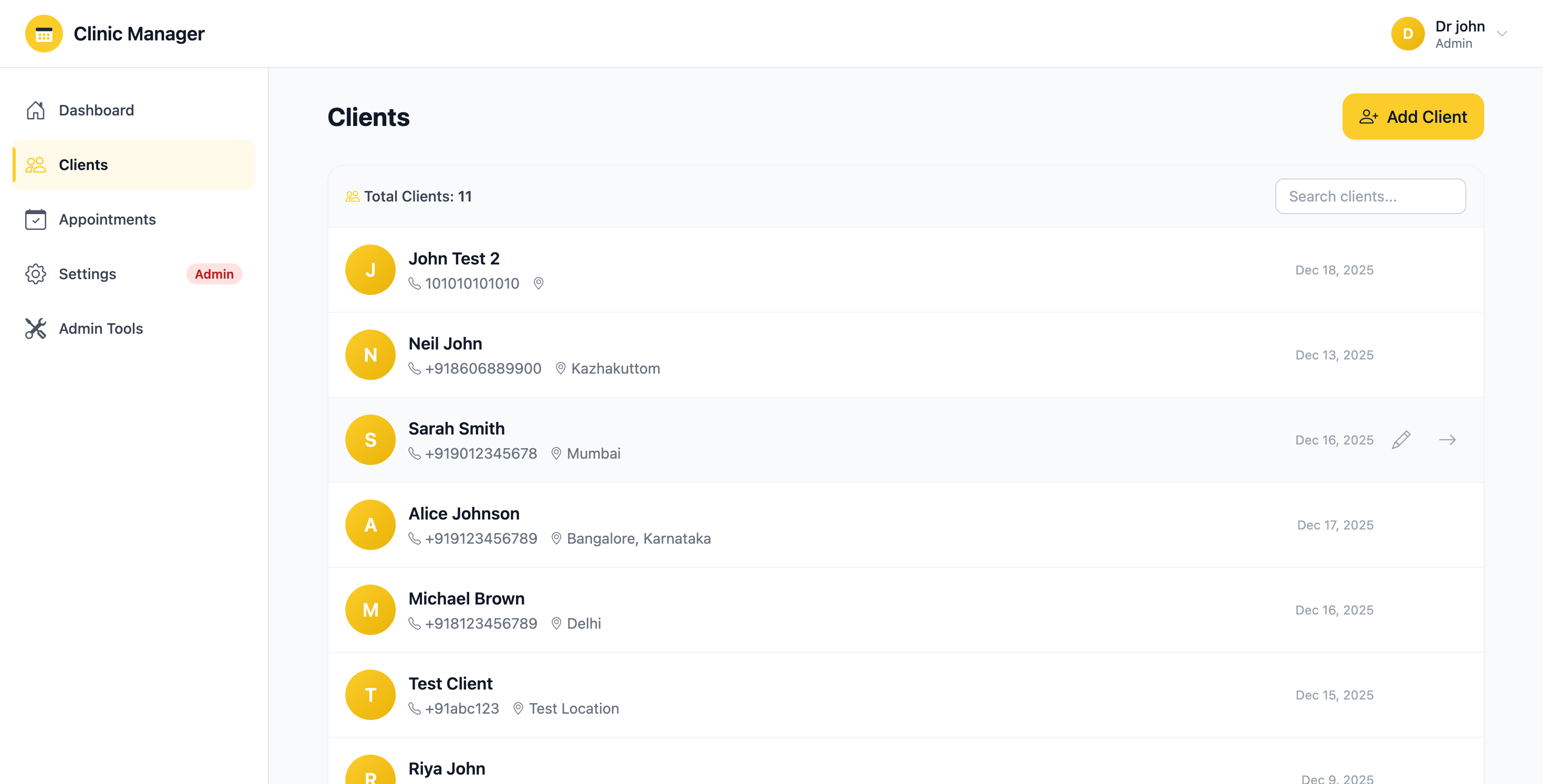Screen dimensions: 1543x784
Task: Click the edit pencil on Sarah Smith's row
Action: pos(1401,440)
